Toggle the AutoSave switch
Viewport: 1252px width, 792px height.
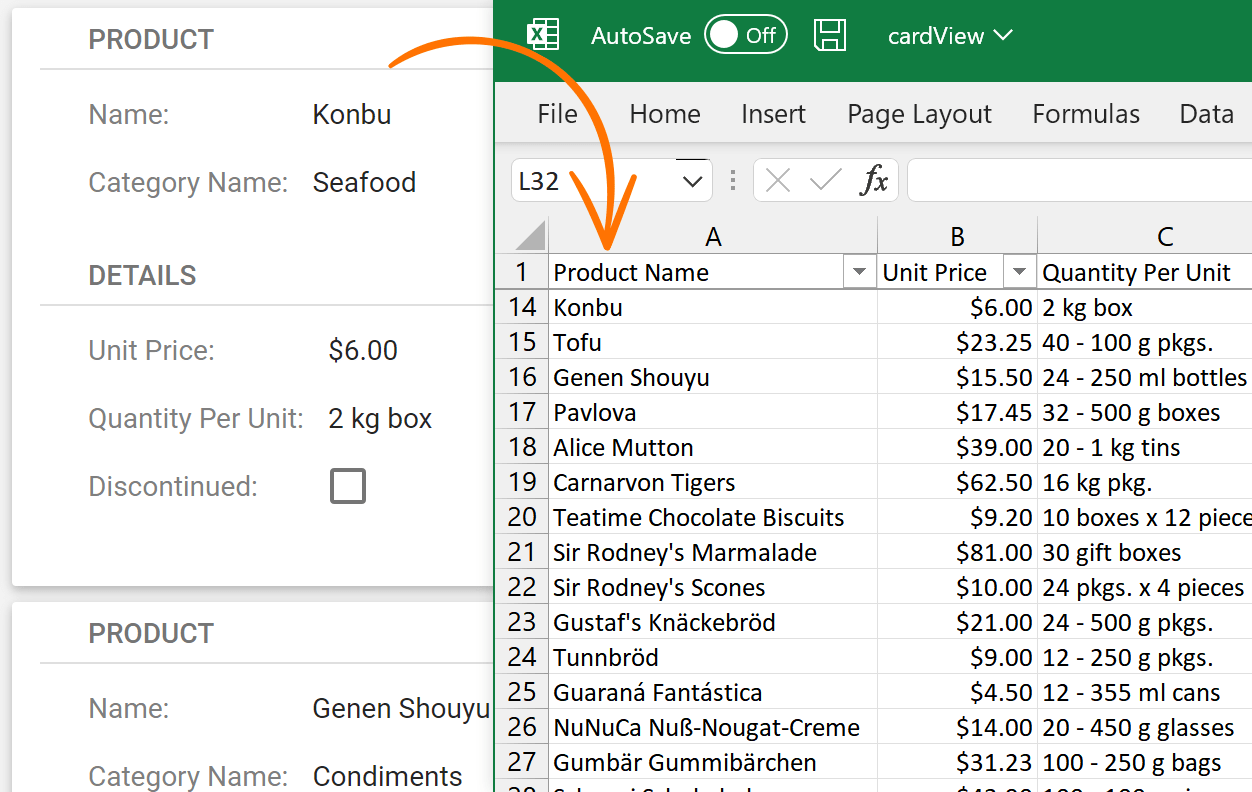coord(745,35)
